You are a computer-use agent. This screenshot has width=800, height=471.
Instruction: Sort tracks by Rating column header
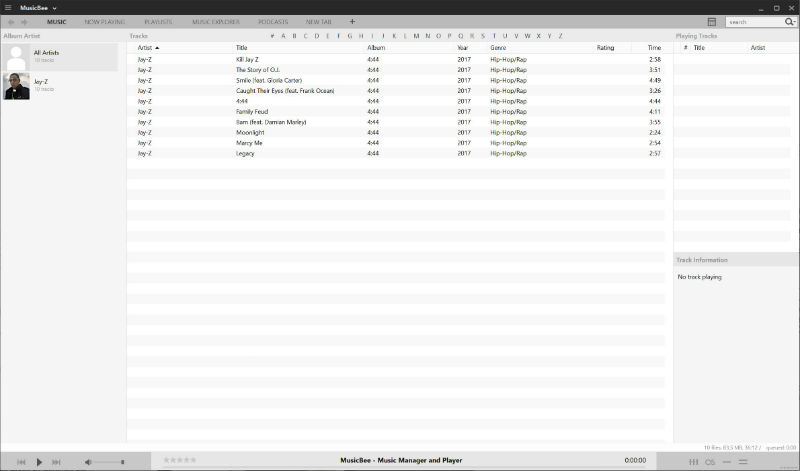[x=606, y=47]
